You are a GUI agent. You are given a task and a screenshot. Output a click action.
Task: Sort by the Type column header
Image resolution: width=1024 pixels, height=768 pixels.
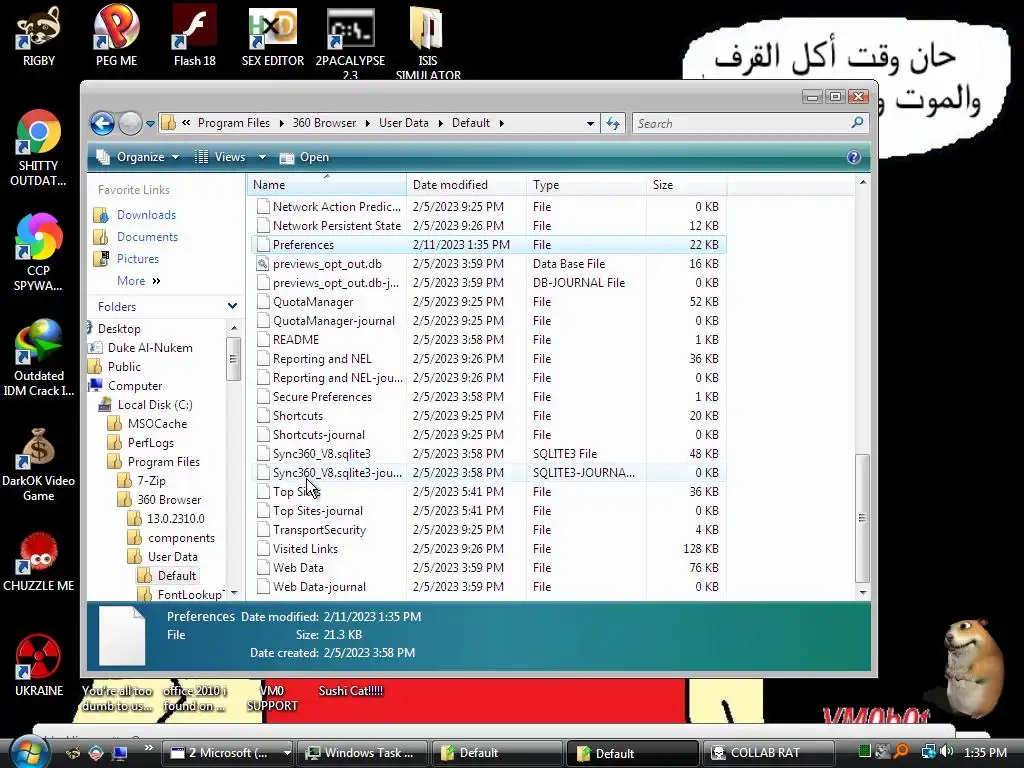tap(586, 185)
